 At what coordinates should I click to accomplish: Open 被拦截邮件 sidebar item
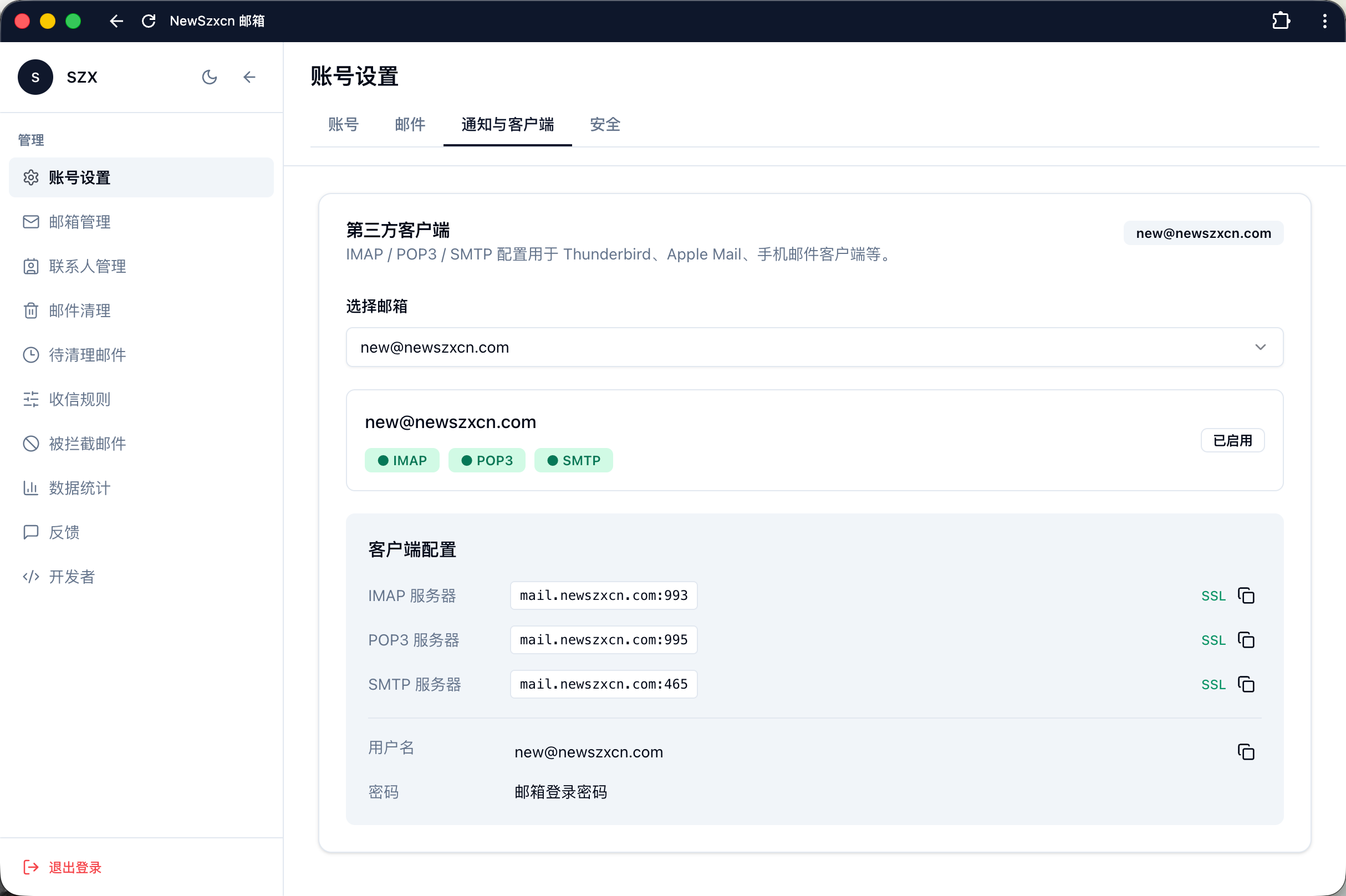pyautogui.click(x=141, y=444)
